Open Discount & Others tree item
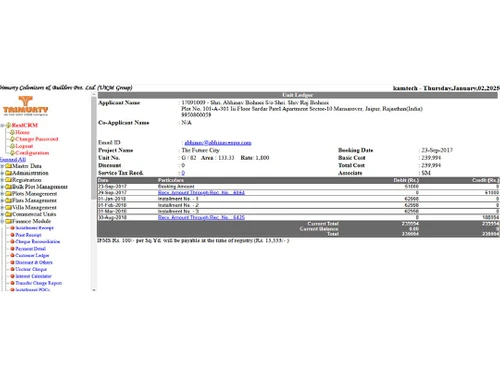The image size is (500, 375). click(34, 262)
